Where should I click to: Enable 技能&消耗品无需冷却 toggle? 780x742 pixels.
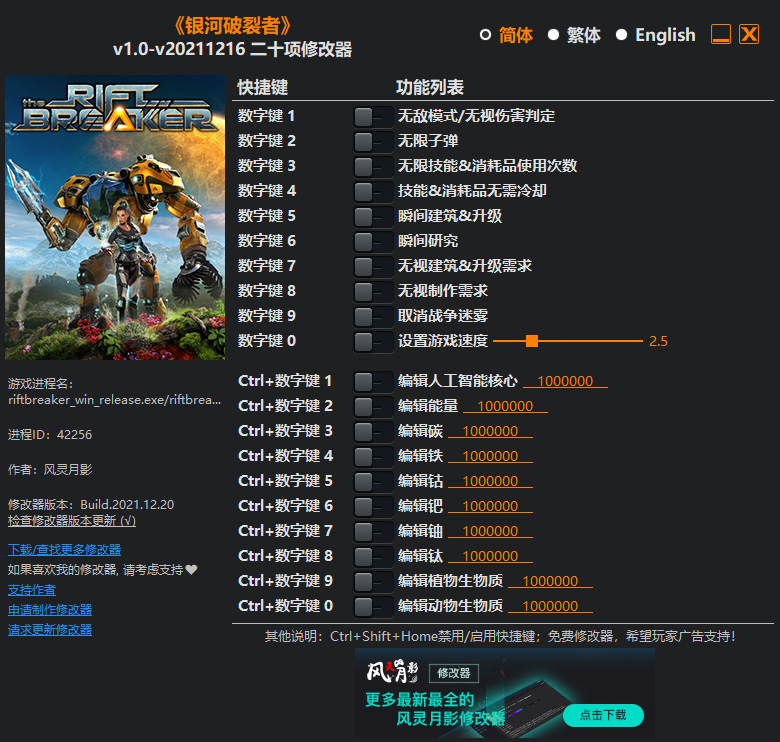pos(373,192)
